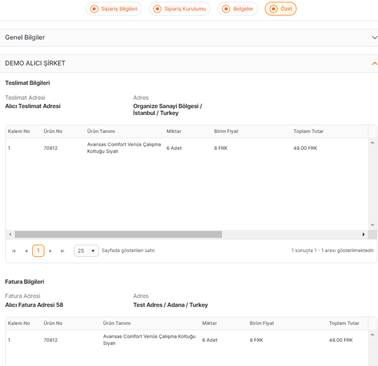The width and height of the screenshot is (378, 366).
Task: Switch to the Belgeler step tab
Action: [x=237, y=9]
